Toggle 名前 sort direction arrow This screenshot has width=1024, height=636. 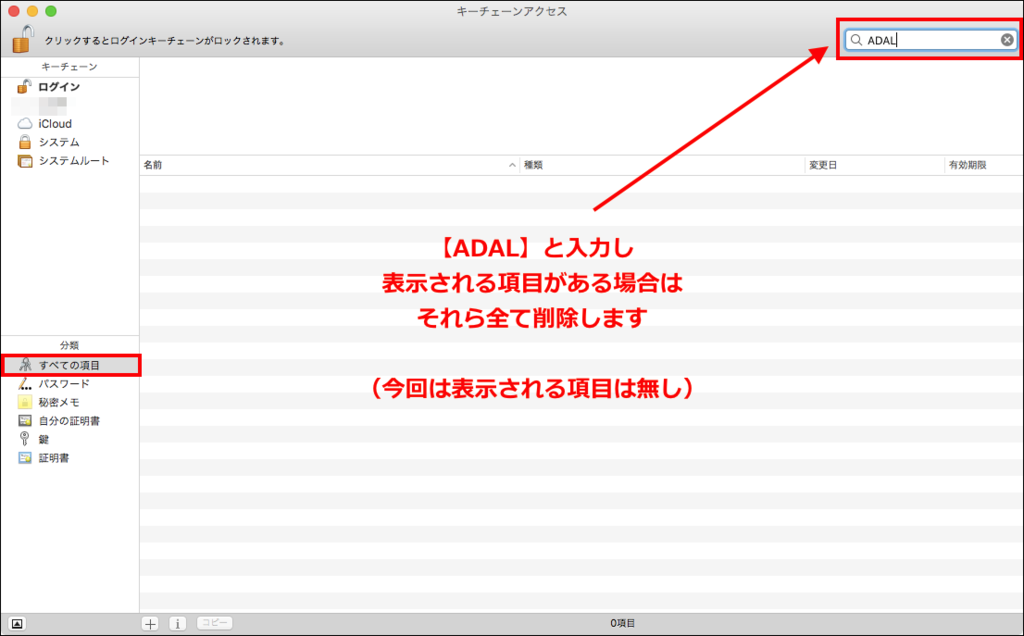coord(512,165)
